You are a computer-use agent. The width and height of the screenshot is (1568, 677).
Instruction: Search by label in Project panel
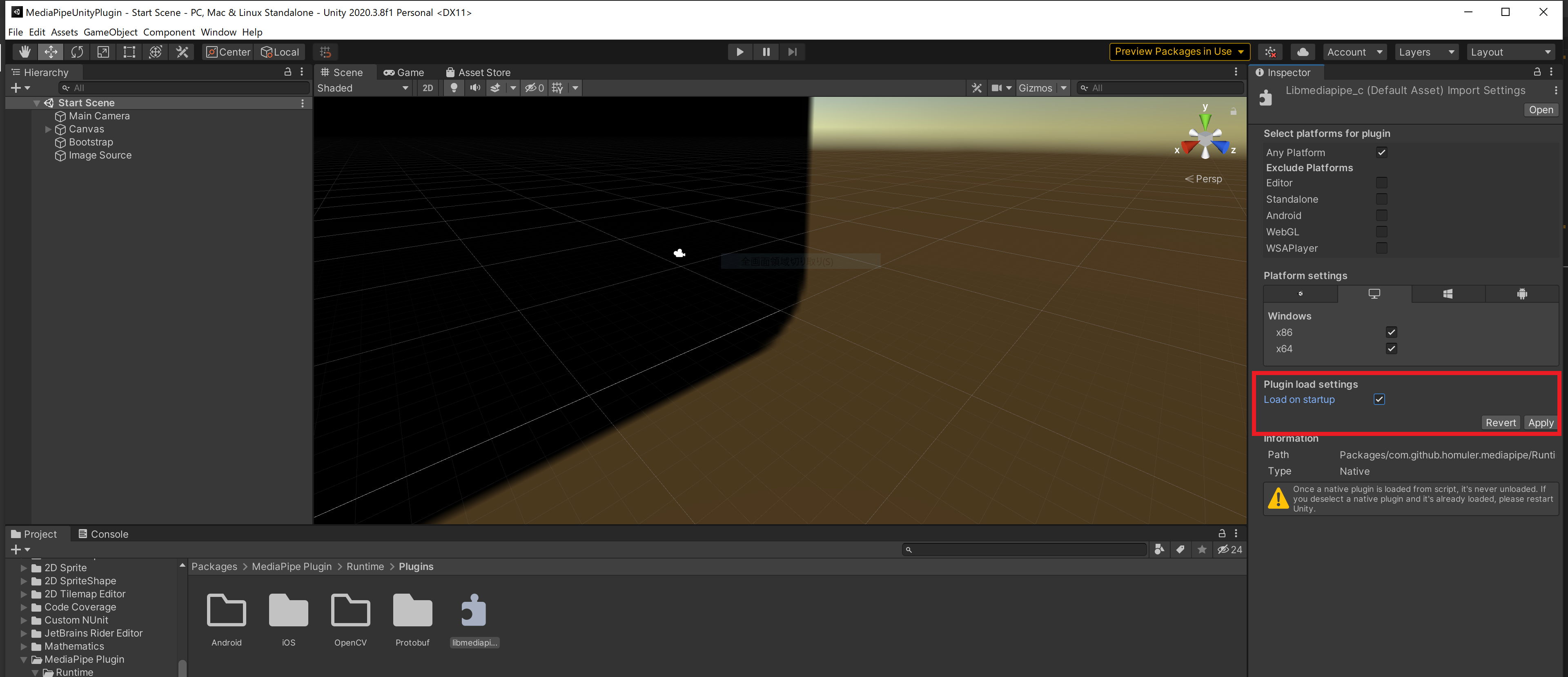(1180, 549)
